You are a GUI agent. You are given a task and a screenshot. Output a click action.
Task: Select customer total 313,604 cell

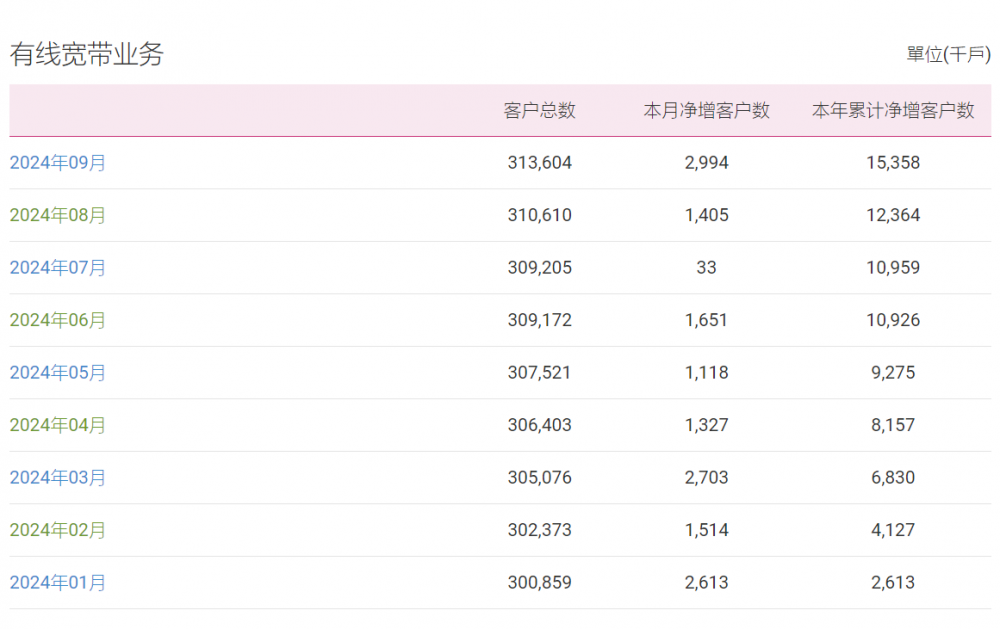540,163
